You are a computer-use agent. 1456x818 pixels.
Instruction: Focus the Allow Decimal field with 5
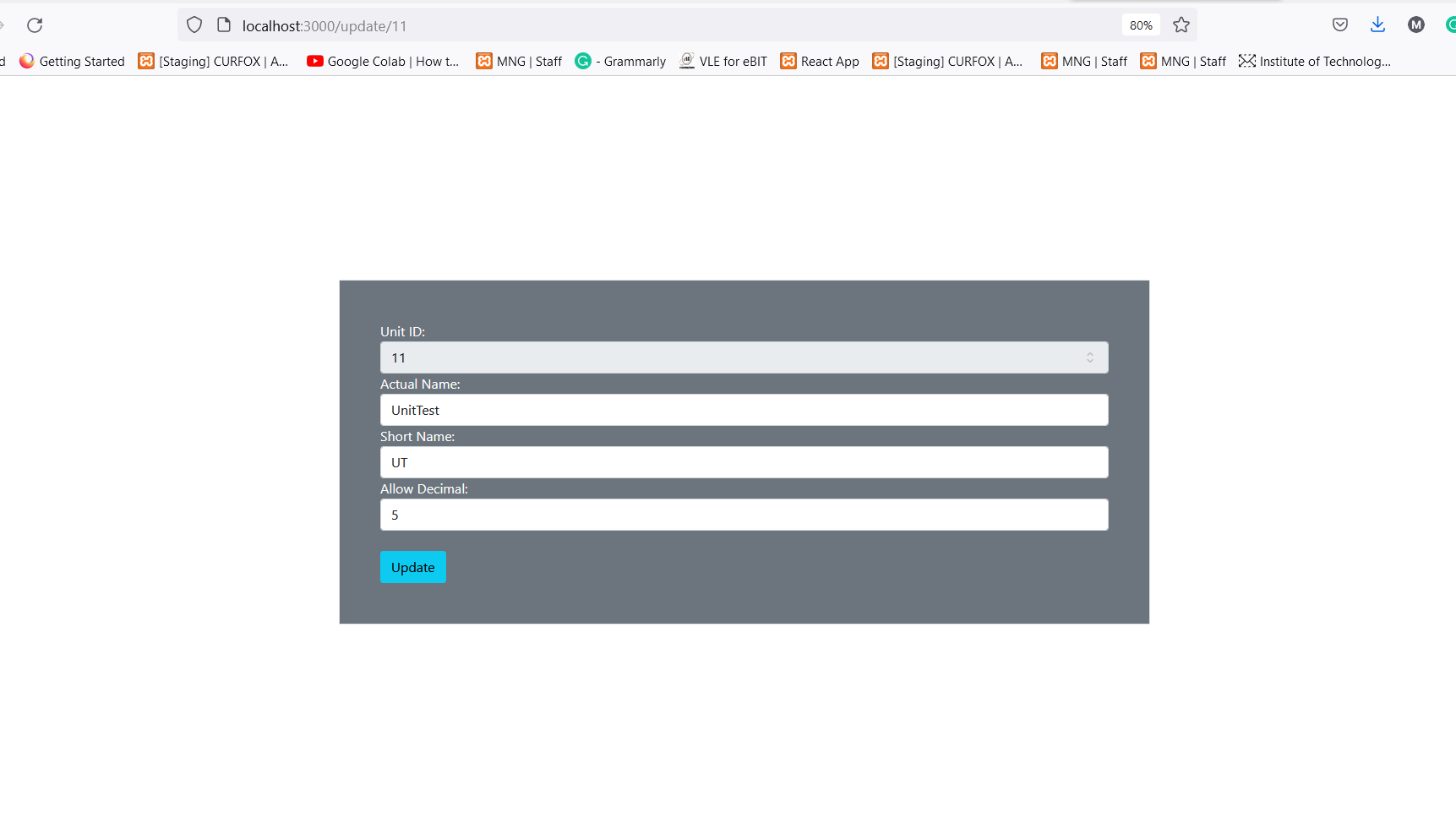tap(744, 515)
